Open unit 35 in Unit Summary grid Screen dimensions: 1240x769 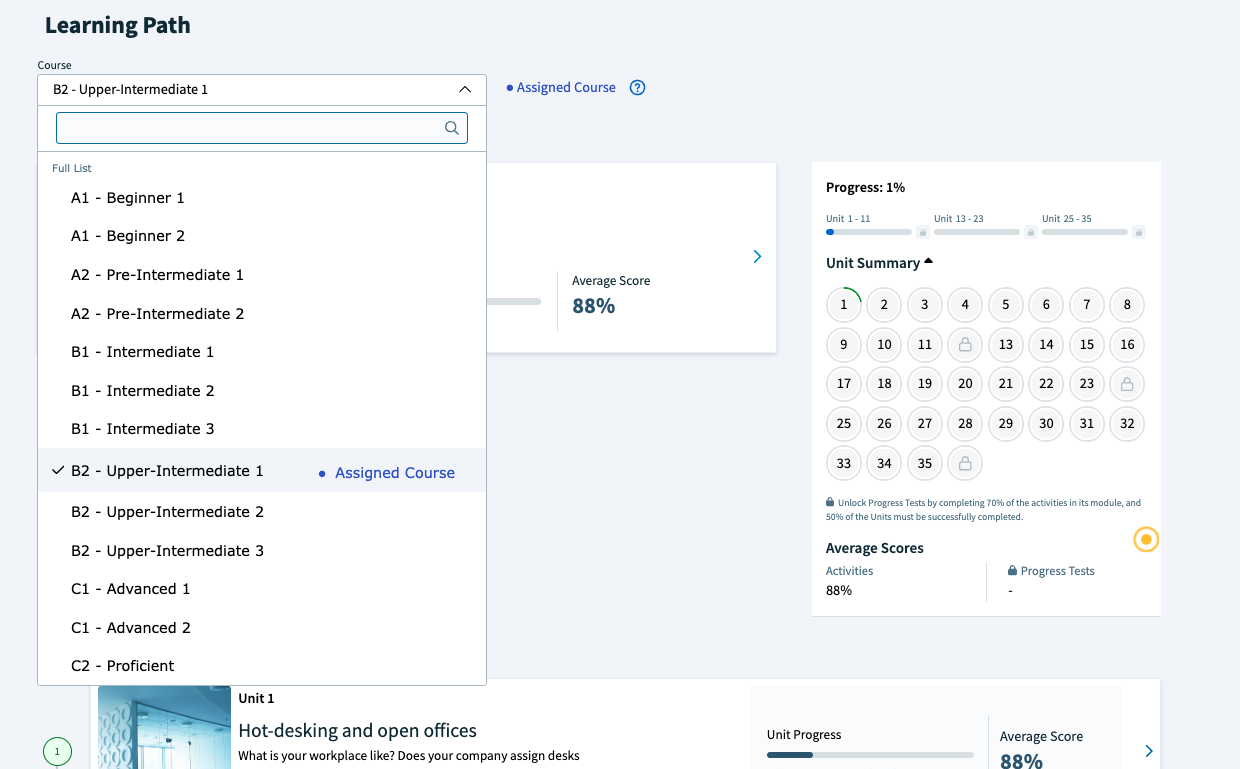[x=925, y=463]
